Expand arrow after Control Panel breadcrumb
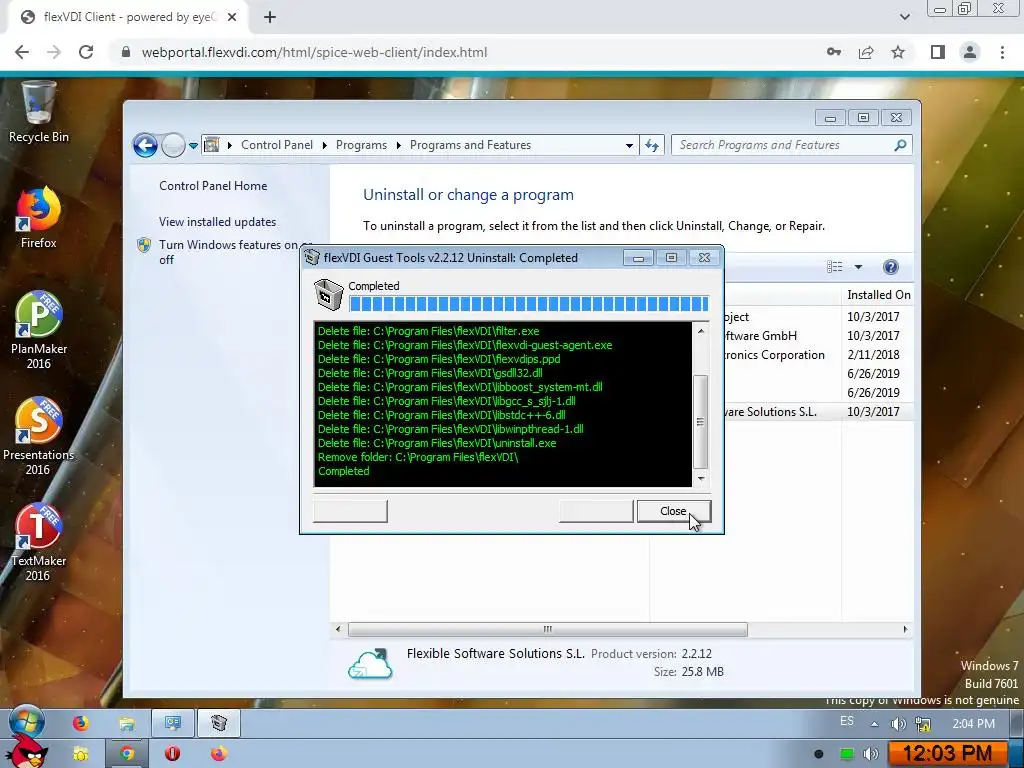 point(325,145)
